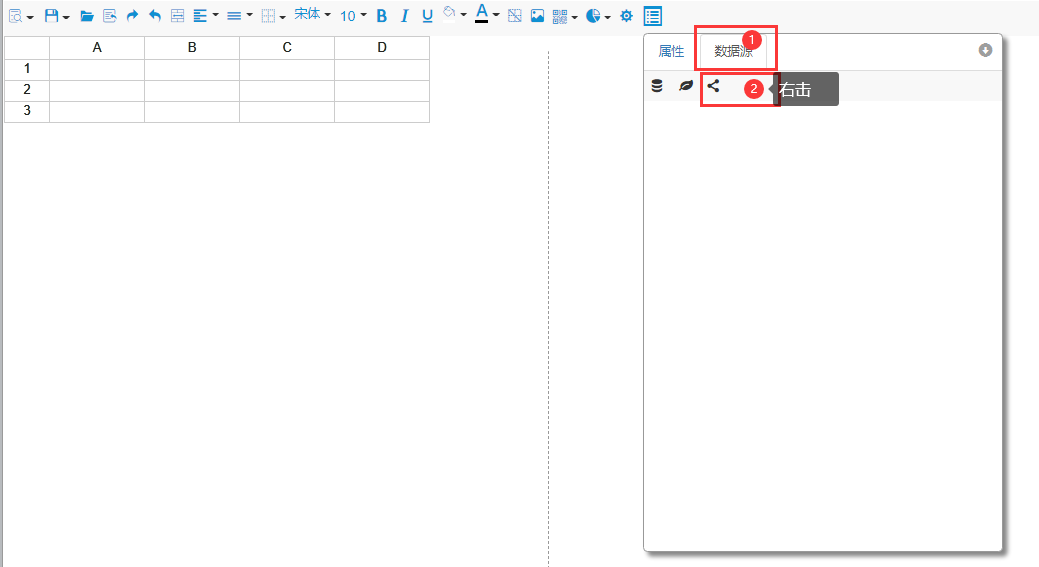Select column header D
This screenshot has width=1039, height=567.
382,48
